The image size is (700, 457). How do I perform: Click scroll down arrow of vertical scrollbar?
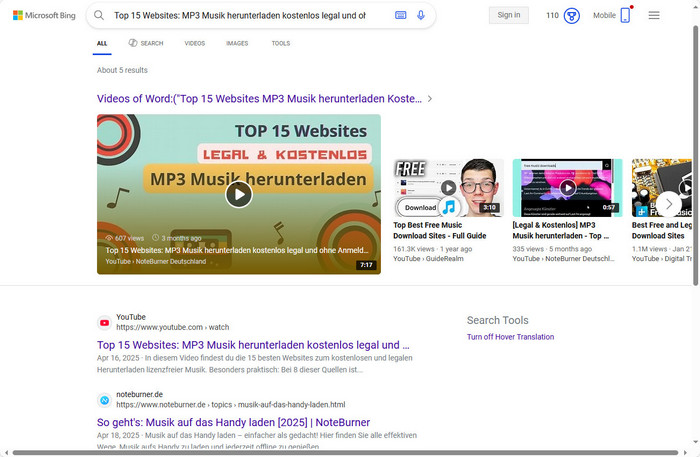coord(696,442)
